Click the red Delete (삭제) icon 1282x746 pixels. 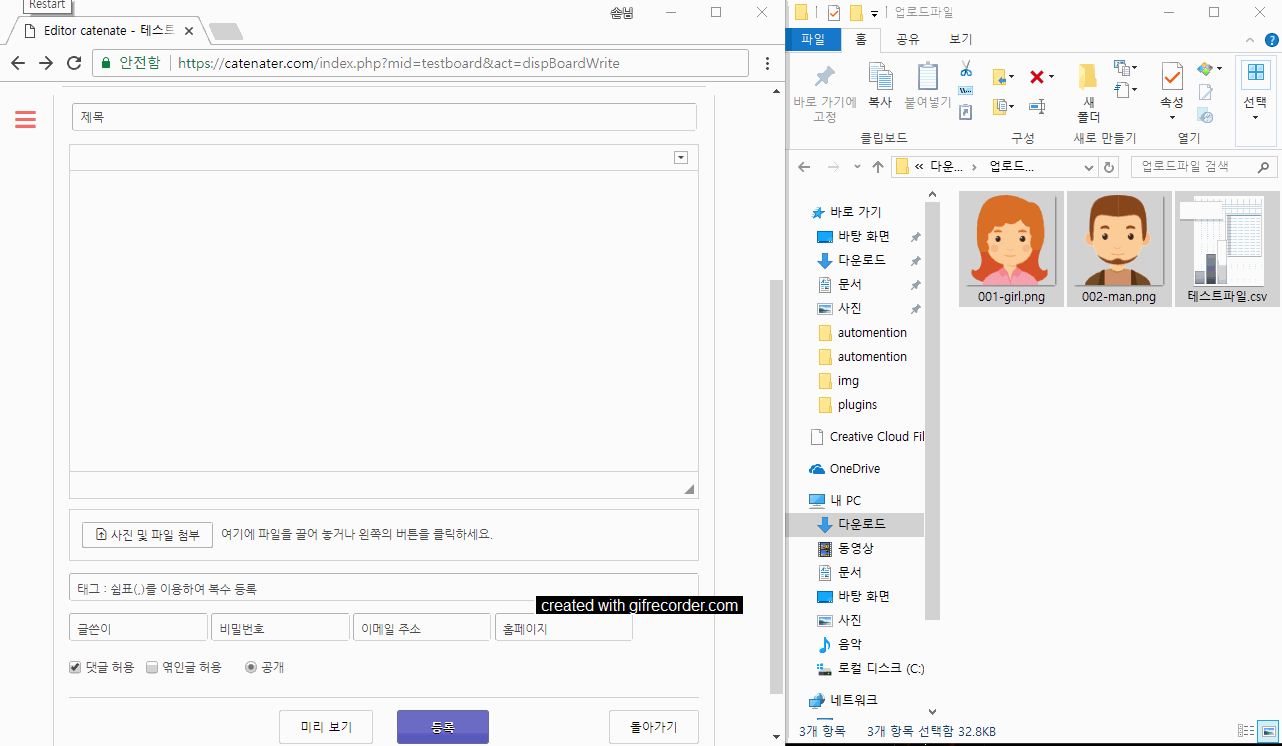click(1038, 77)
